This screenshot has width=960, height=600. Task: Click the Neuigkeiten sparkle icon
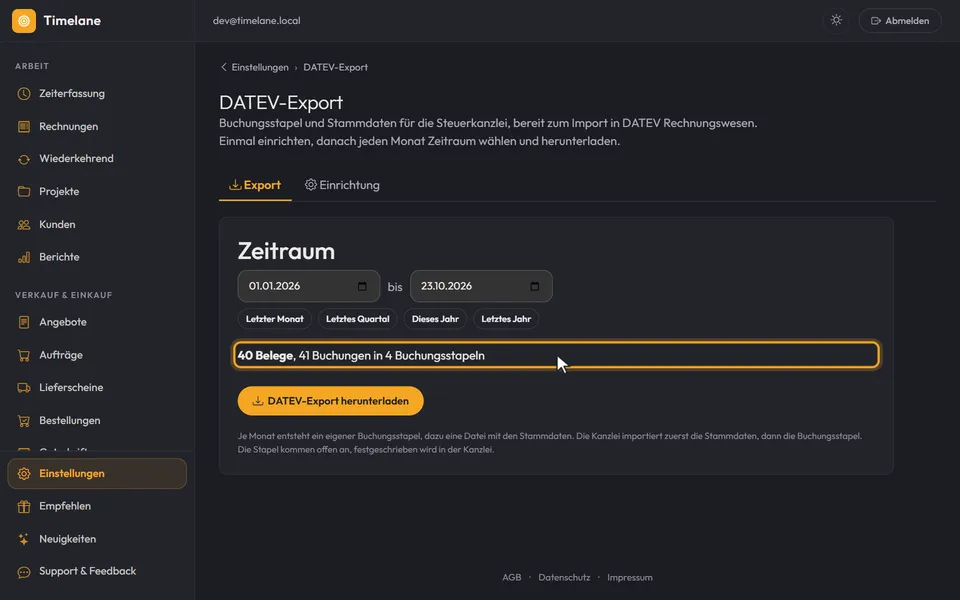(24, 539)
